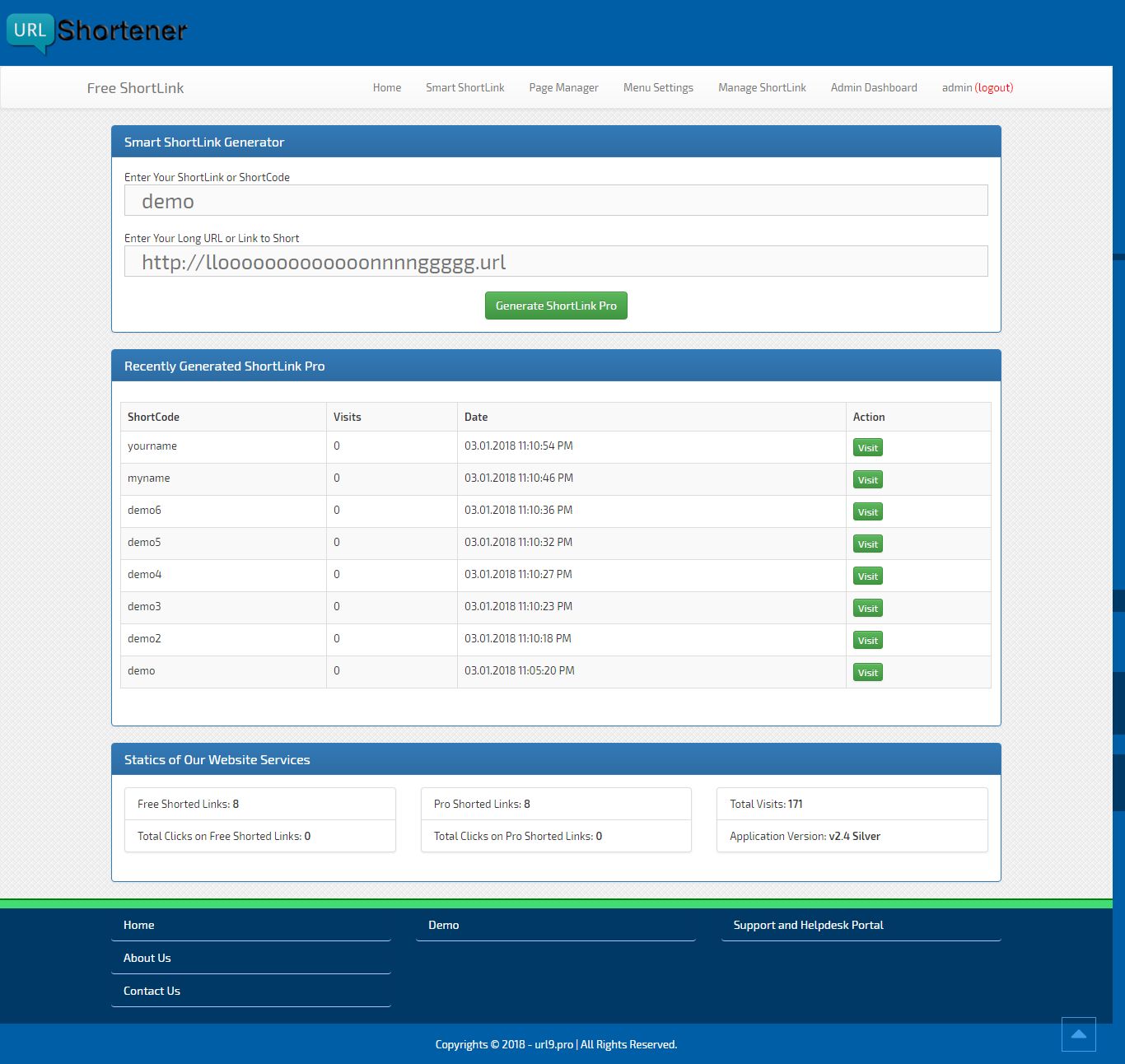This screenshot has height=1064, width=1125.
Task: Click the red logout link
Action: point(994,87)
